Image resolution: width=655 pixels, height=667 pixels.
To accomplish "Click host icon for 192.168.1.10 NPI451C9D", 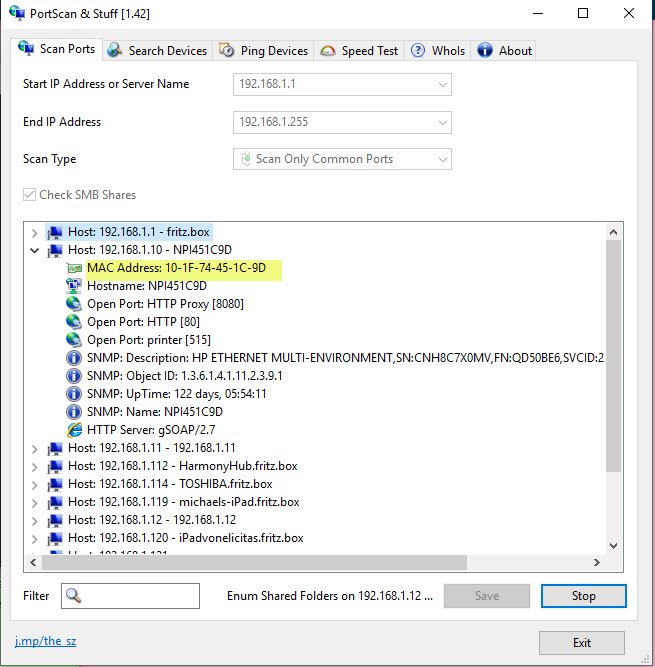I will coord(55,250).
